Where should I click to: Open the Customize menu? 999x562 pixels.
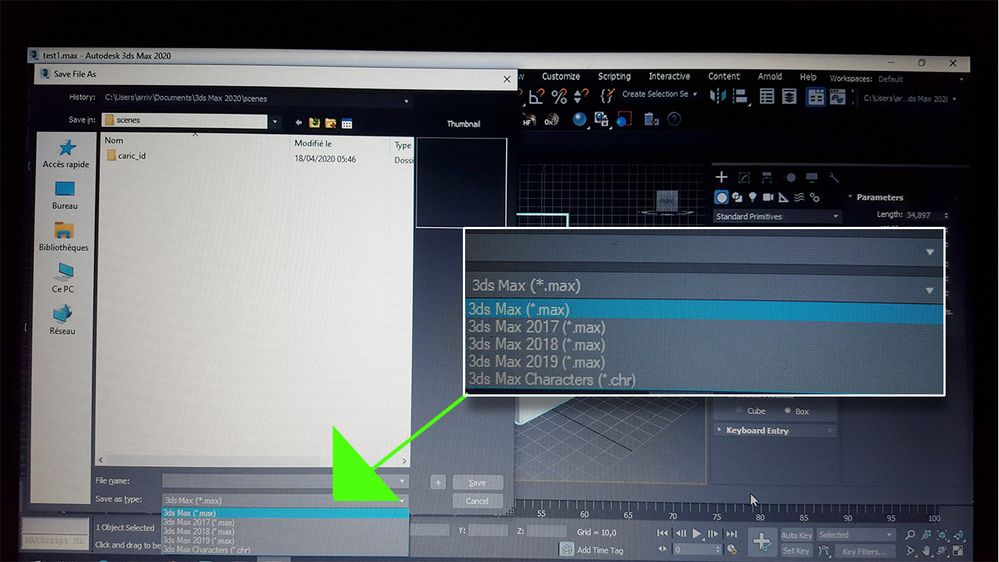point(561,76)
